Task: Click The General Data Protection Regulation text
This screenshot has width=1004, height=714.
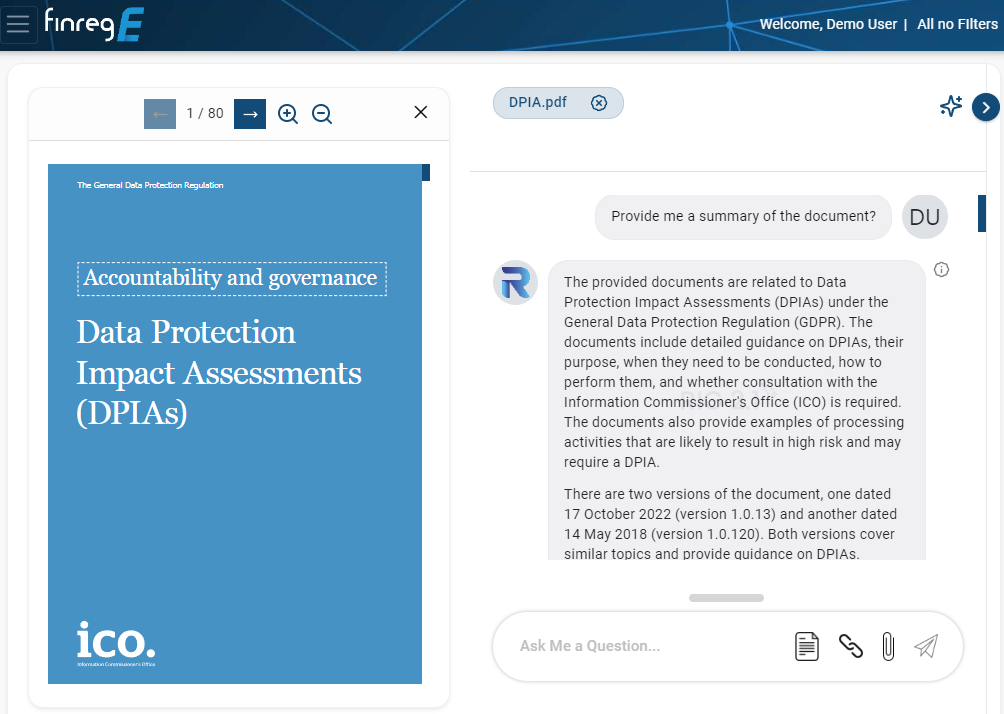Action: click(150, 185)
